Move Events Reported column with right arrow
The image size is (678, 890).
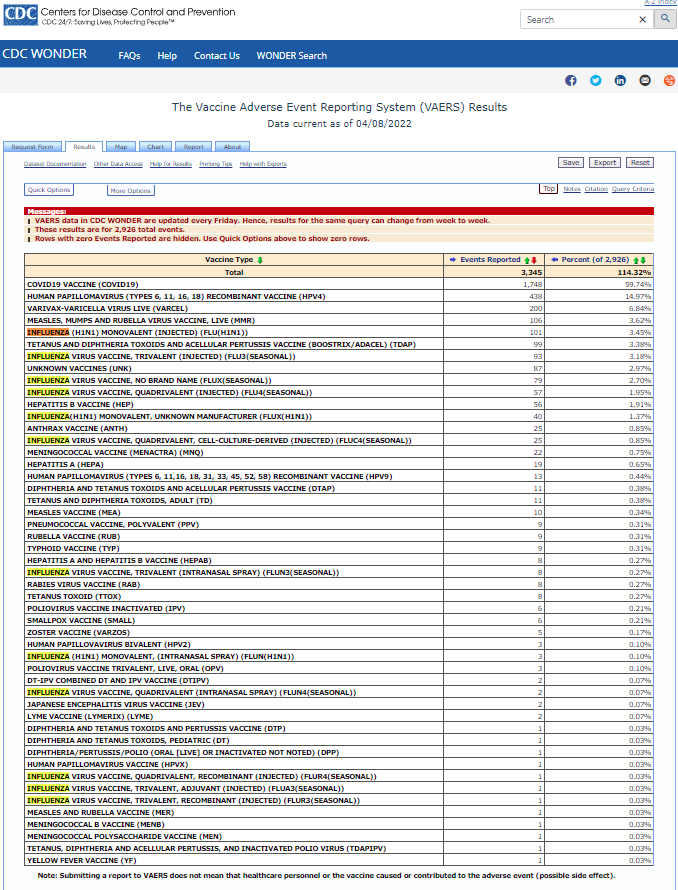pyautogui.click(x=453, y=259)
